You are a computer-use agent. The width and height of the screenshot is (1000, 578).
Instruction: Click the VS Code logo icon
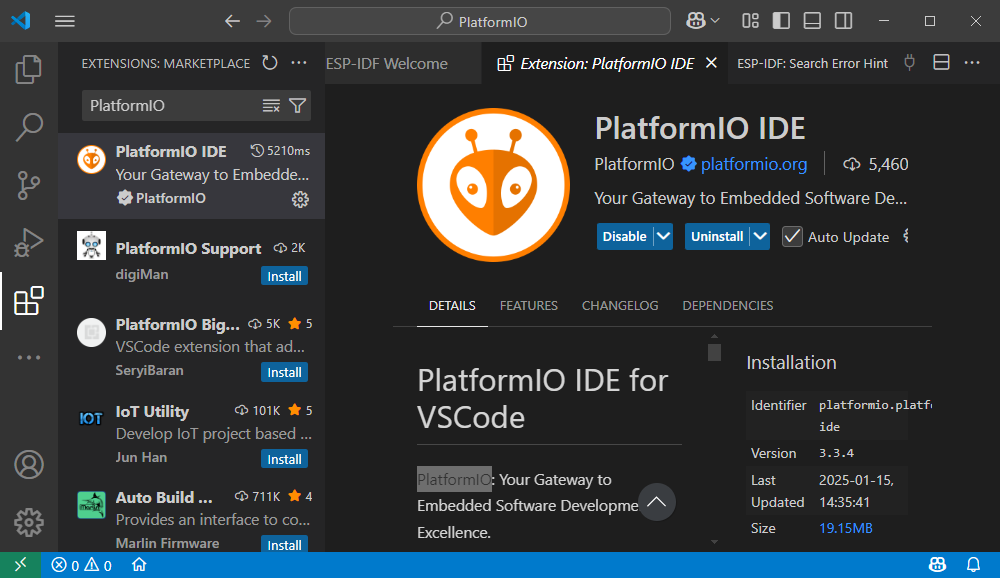tap(20, 20)
